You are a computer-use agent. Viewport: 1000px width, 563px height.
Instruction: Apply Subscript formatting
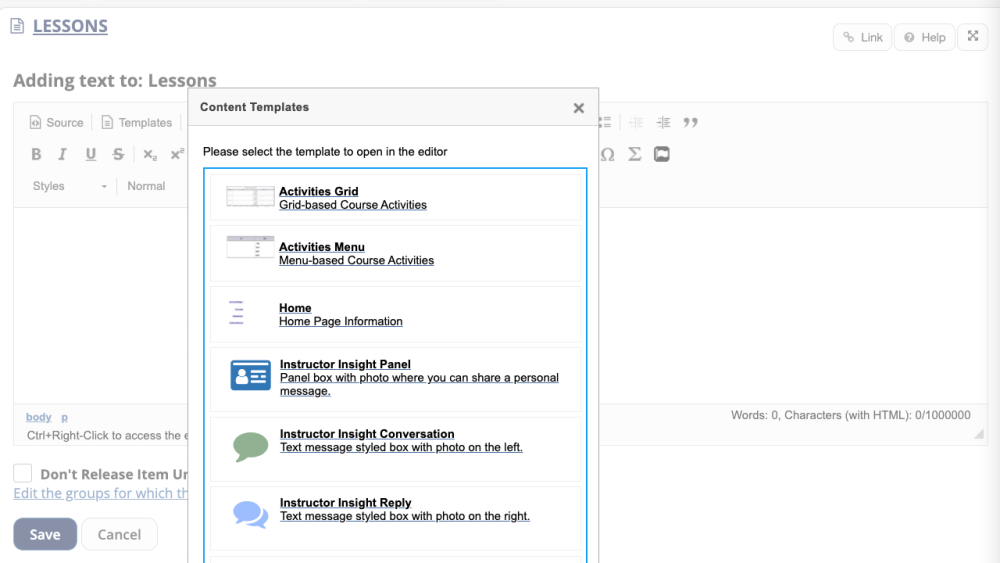[x=150, y=154]
